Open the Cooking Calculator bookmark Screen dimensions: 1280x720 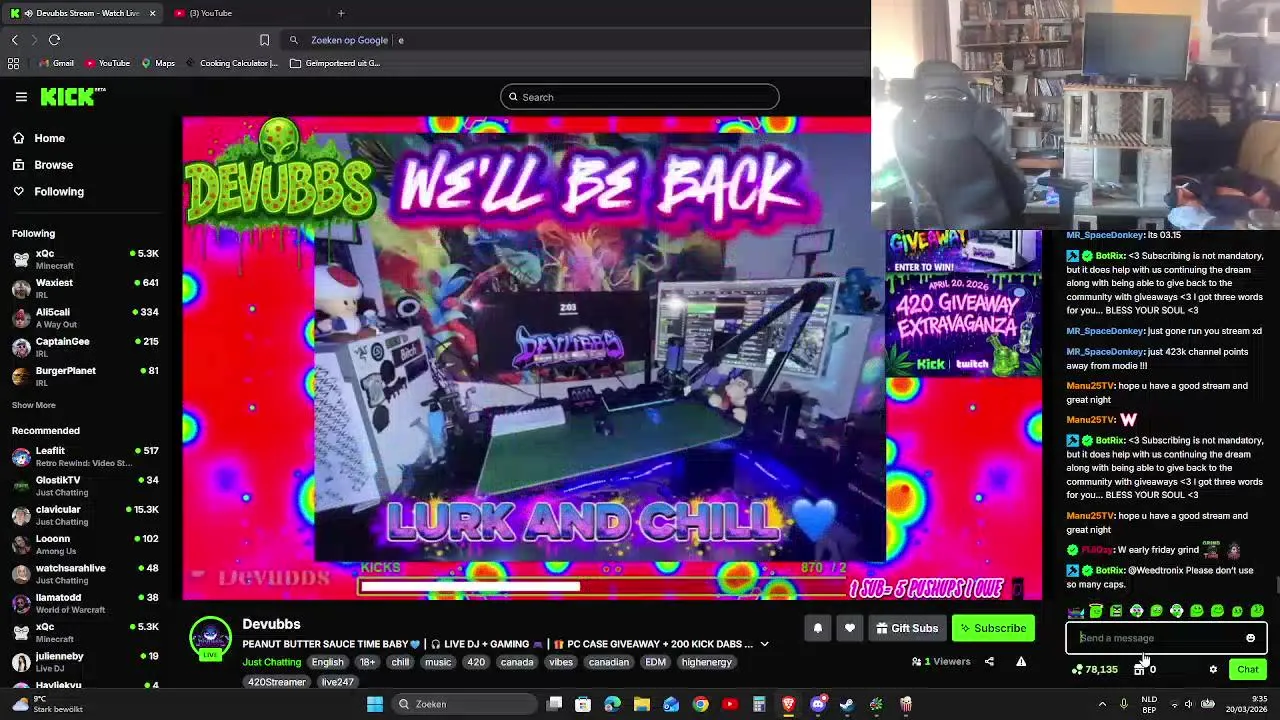coord(231,63)
